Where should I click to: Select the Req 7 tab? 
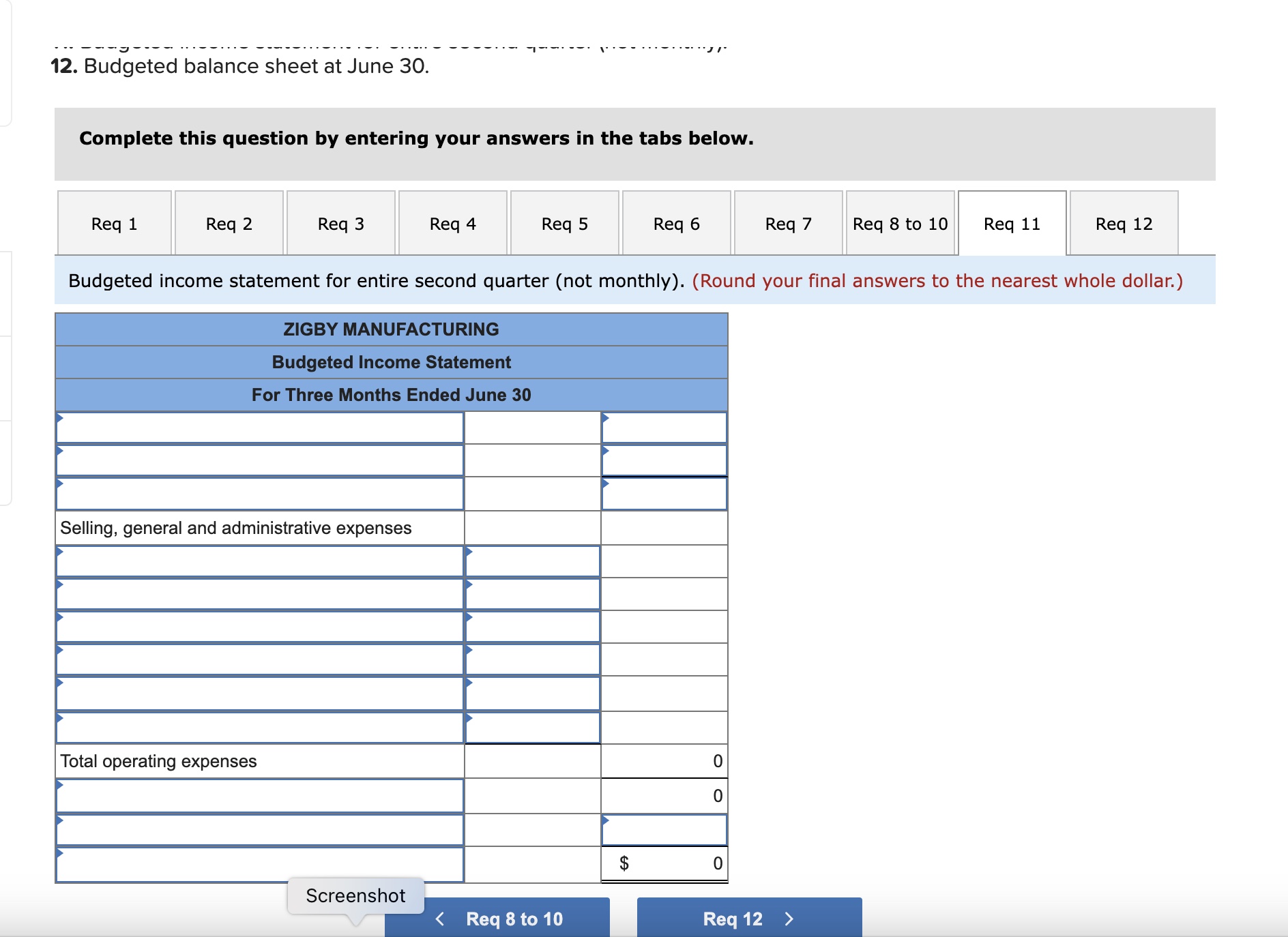[789, 224]
